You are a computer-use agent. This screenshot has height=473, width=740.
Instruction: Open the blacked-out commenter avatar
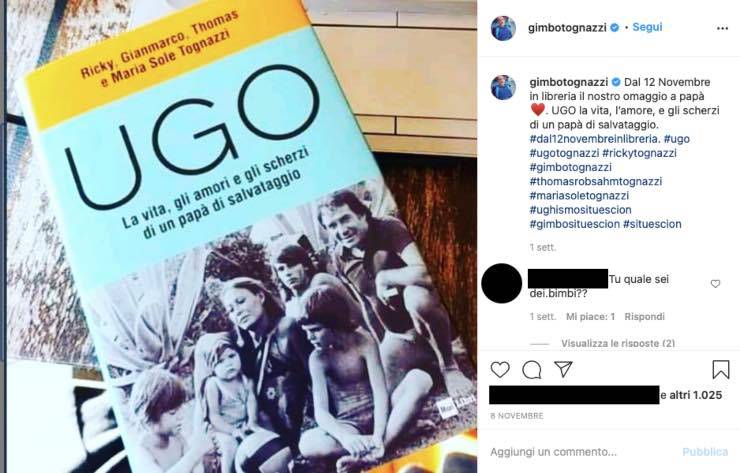tap(501, 283)
